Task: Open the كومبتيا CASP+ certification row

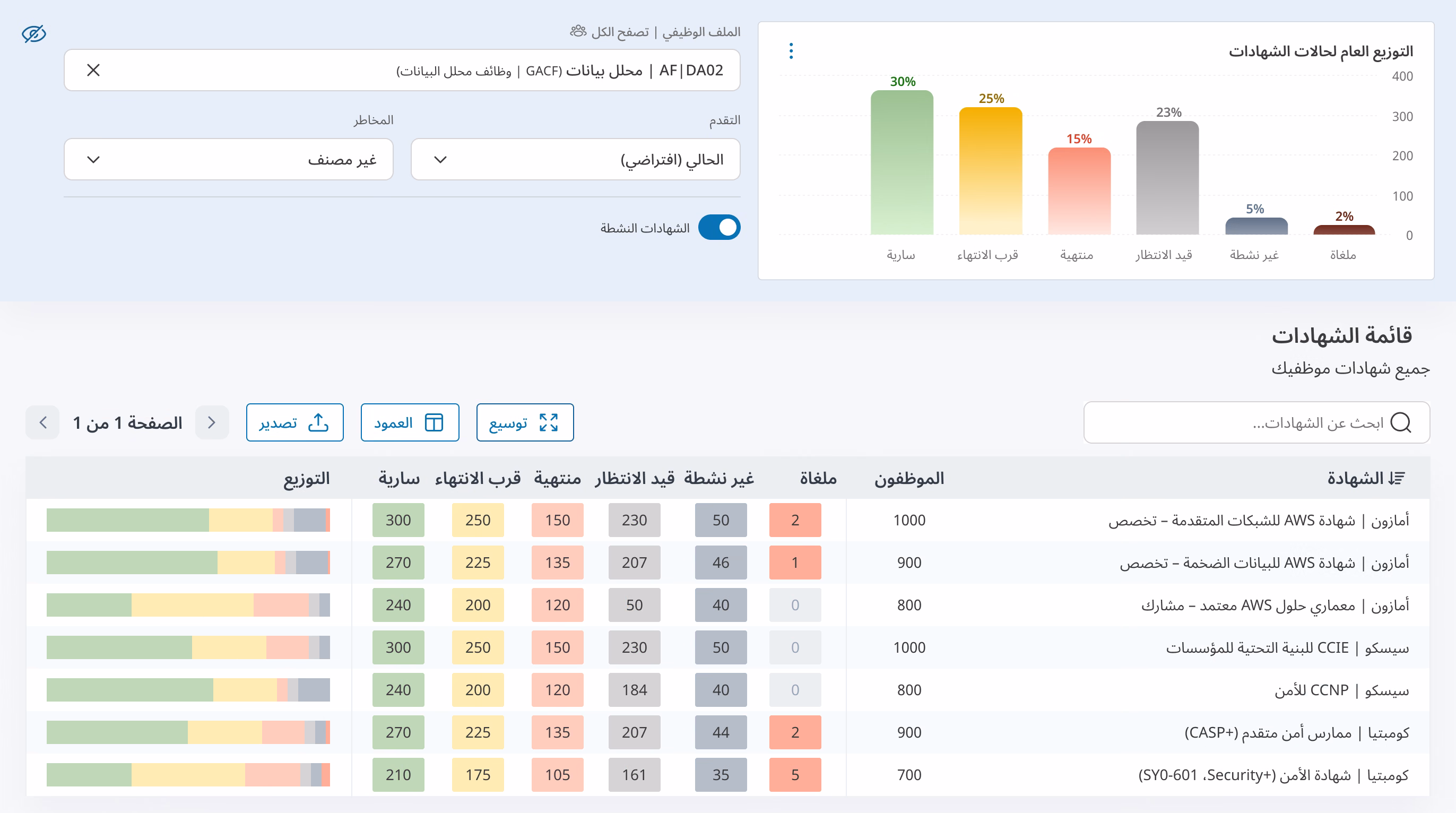Action: (728, 732)
